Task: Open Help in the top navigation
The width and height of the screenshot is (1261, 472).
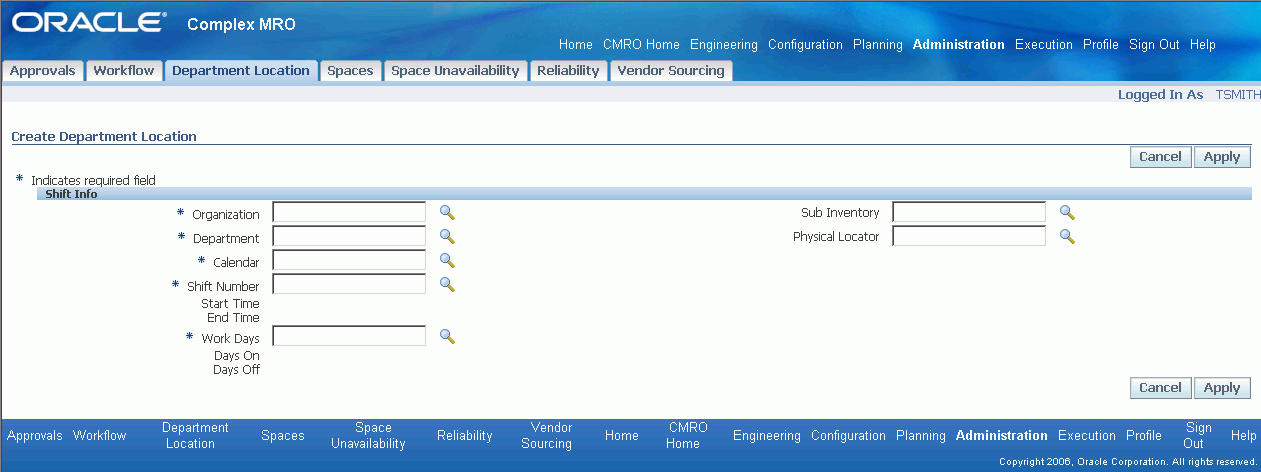Action: 1203,45
